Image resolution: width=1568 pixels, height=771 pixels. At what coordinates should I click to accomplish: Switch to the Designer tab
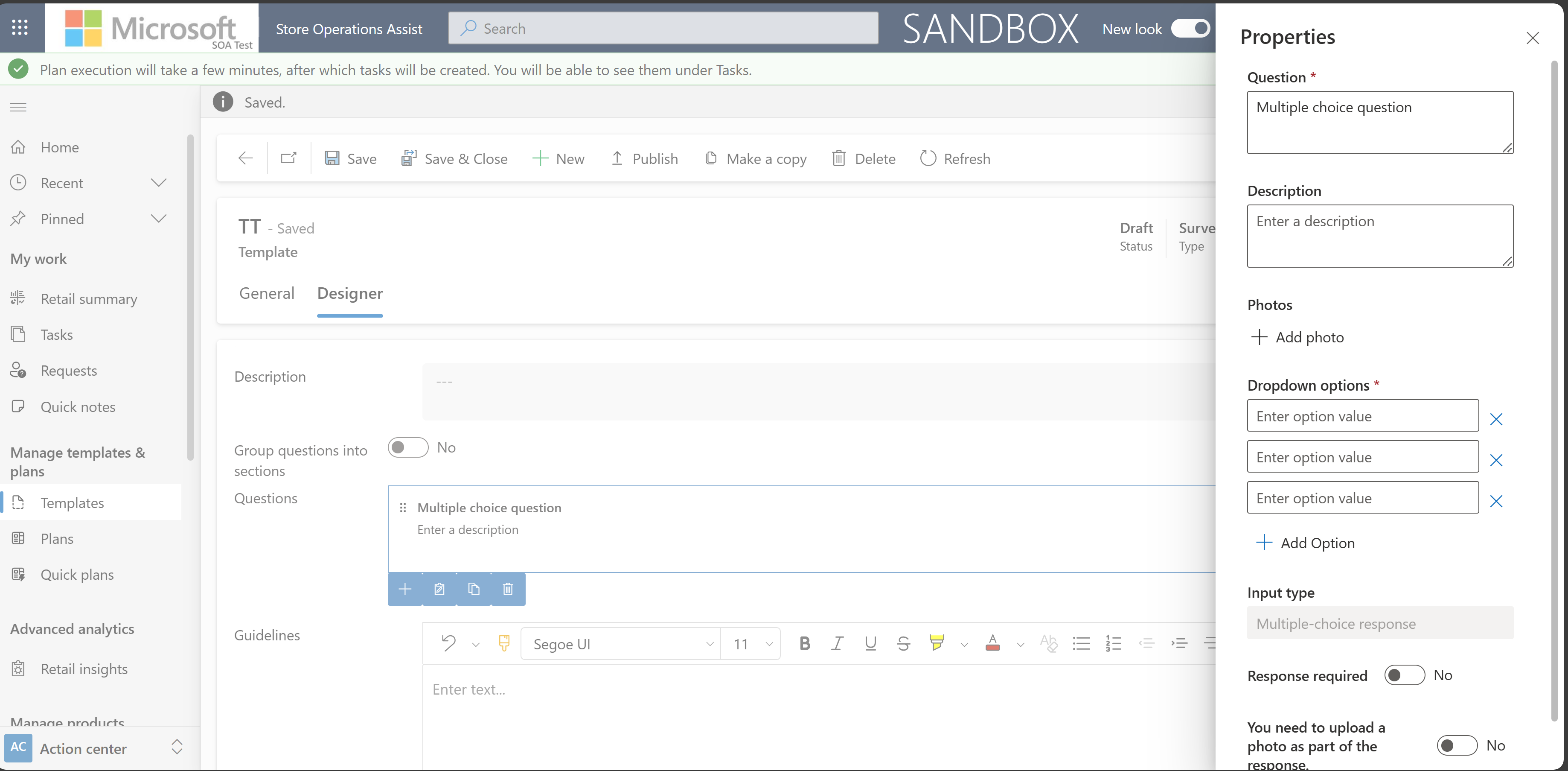coord(350,292)
